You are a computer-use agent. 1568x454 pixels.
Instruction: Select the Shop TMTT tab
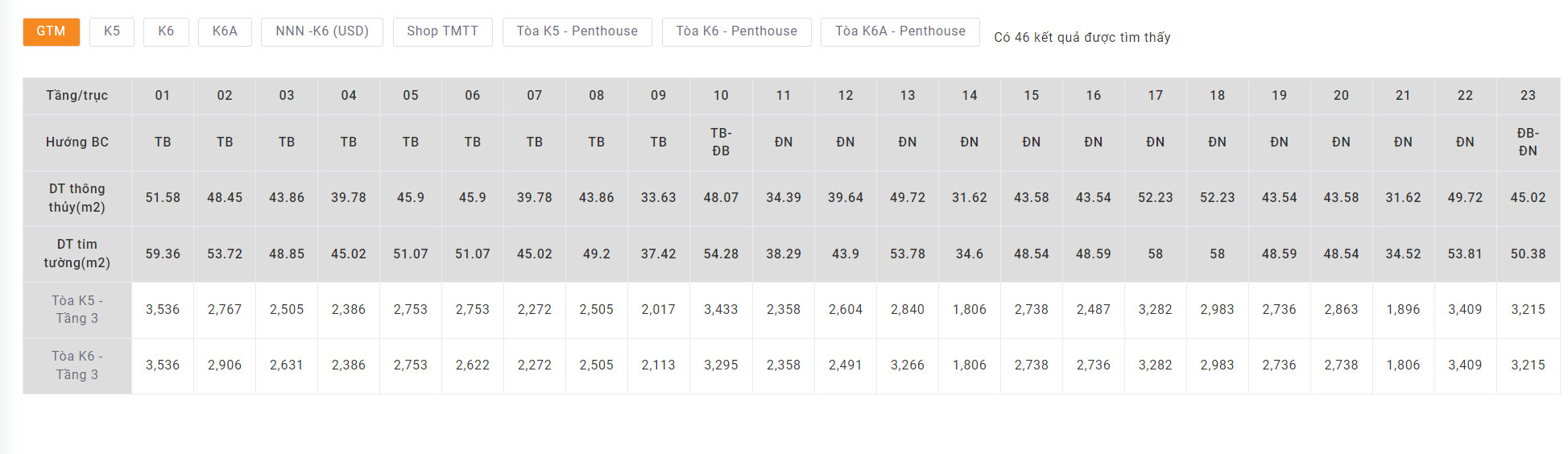tap(442, 31)
